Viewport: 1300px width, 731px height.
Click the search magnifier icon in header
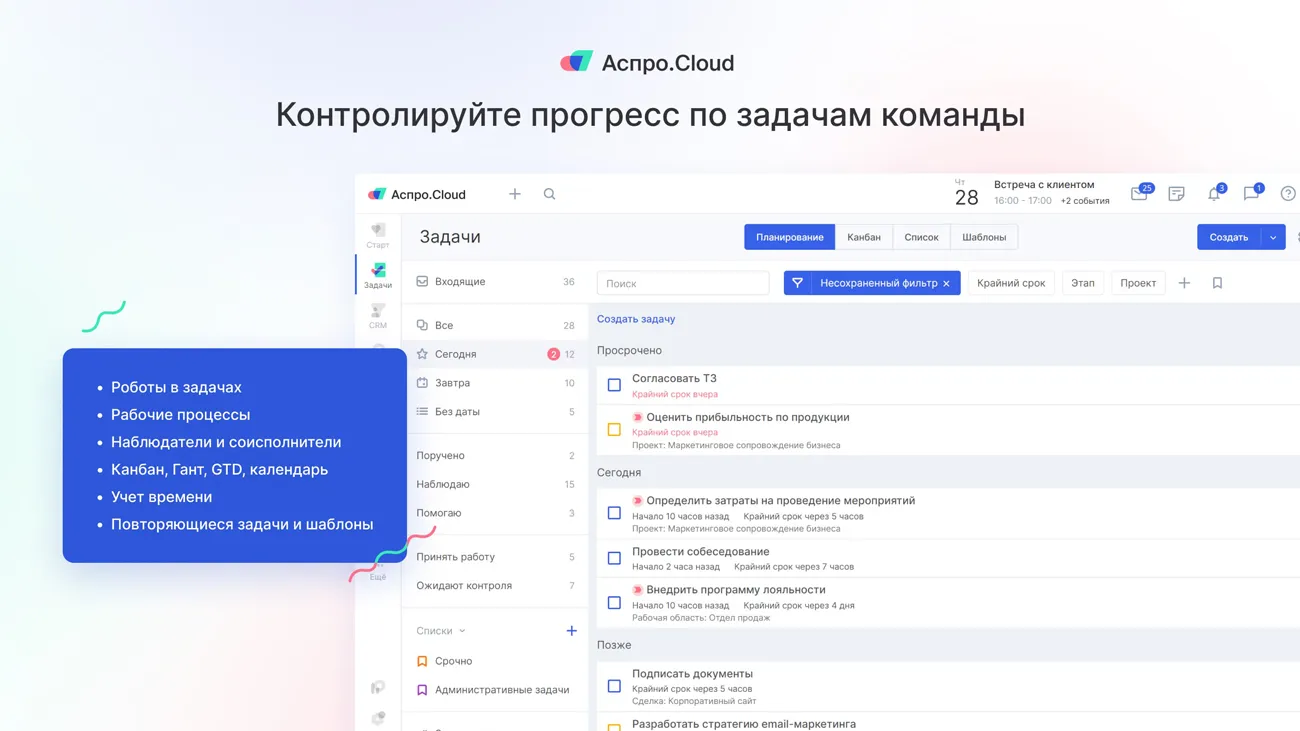point(549,194)
